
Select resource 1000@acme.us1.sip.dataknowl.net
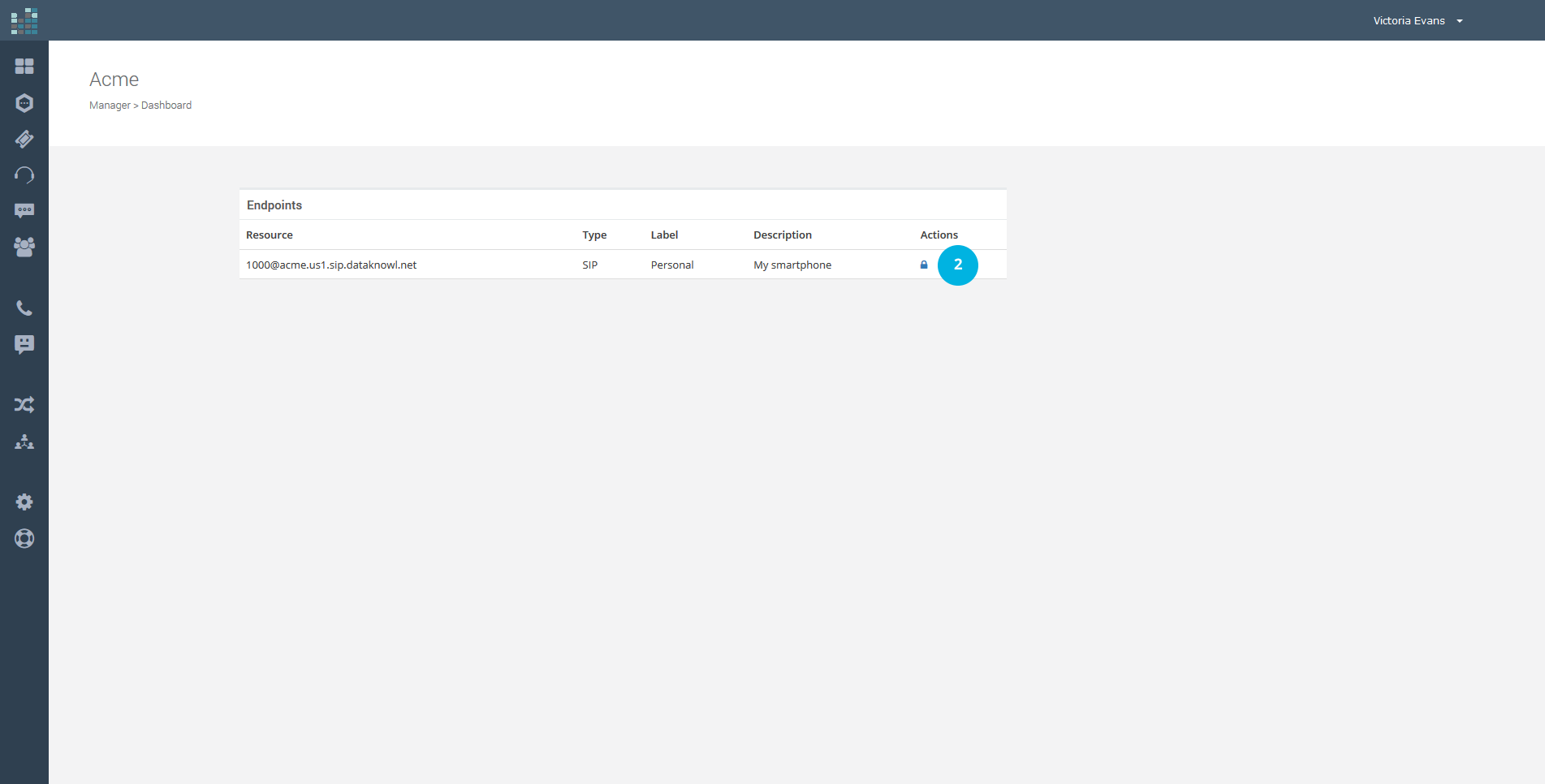click(331, 265)
